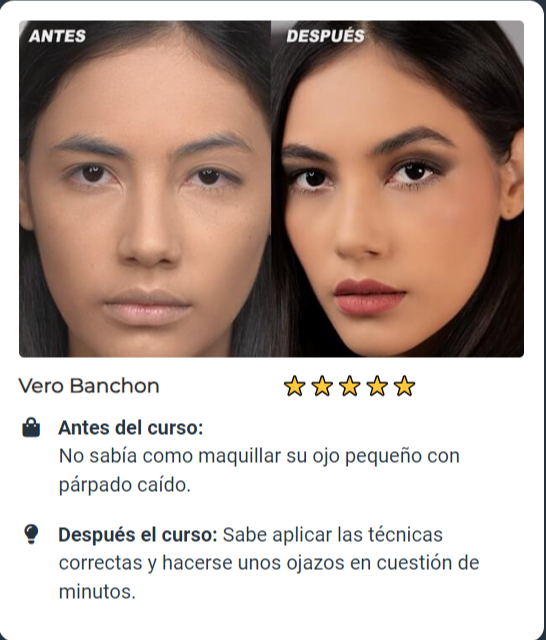Click the fourth gold star

[377, 386]
